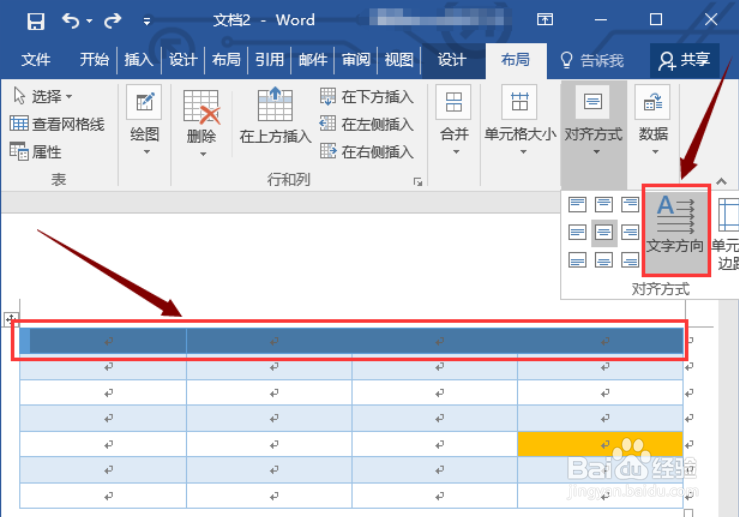The height and width of the screenshot is (517, 739).
Task: Open the 选择 dropdown
Action: 42,96
